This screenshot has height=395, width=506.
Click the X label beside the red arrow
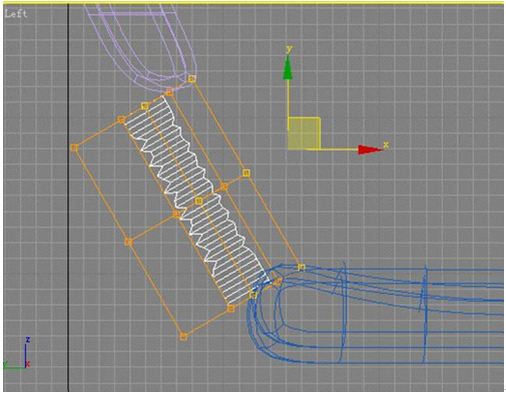tap(386, 145)
